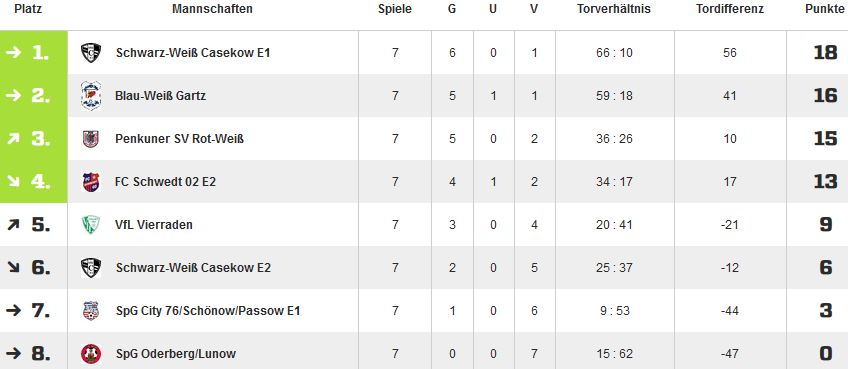Click the VfL Vierraden green club crest
The width and height of the screenshot is (848, 369).
click(x=91, y=225)
